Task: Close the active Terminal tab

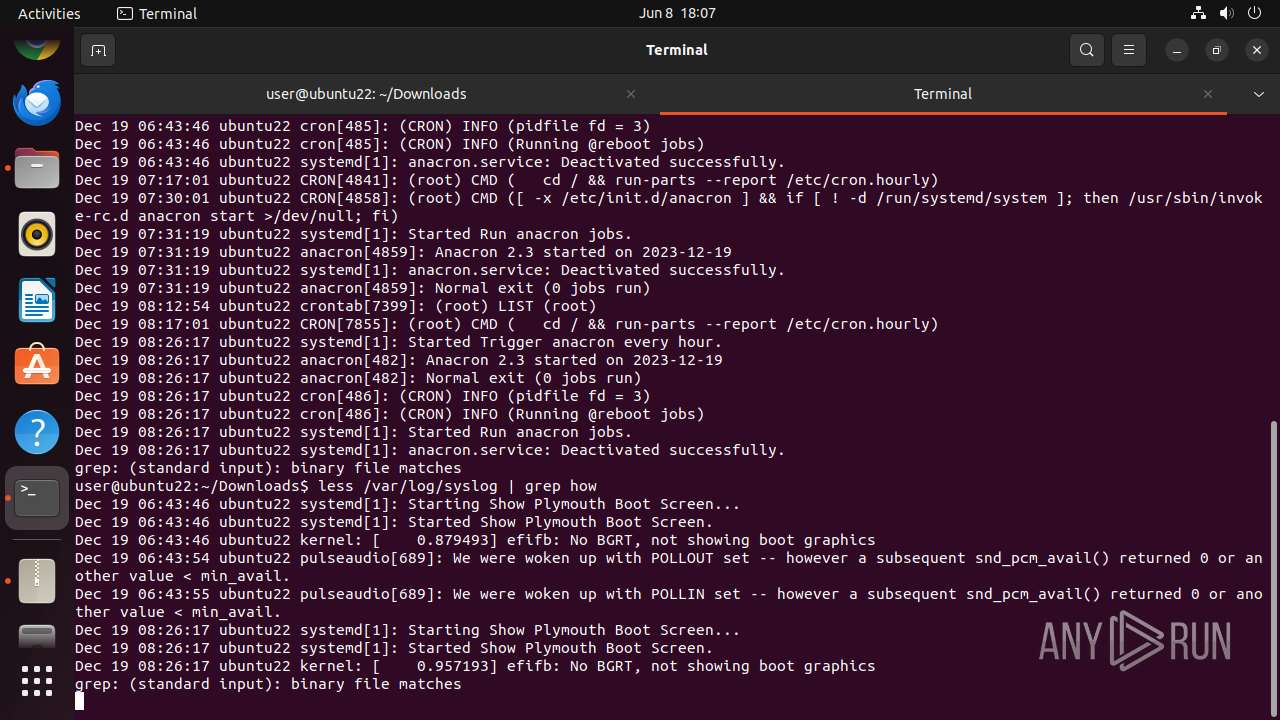Action: [x=1208, y=94]
